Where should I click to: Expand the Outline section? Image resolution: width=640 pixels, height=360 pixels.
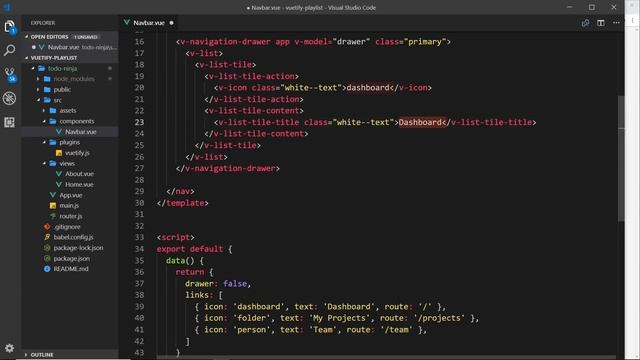click(x=27, y=355)
